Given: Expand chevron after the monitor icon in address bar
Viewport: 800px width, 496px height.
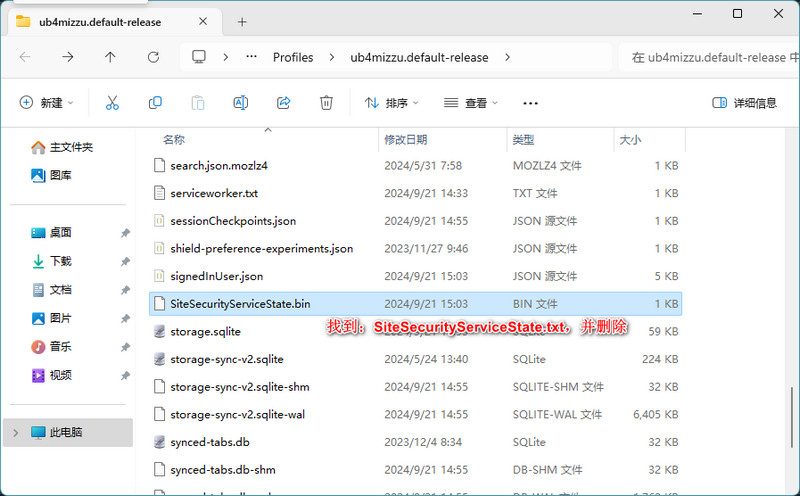Looking at the screenshot, I should coord(226,57).
